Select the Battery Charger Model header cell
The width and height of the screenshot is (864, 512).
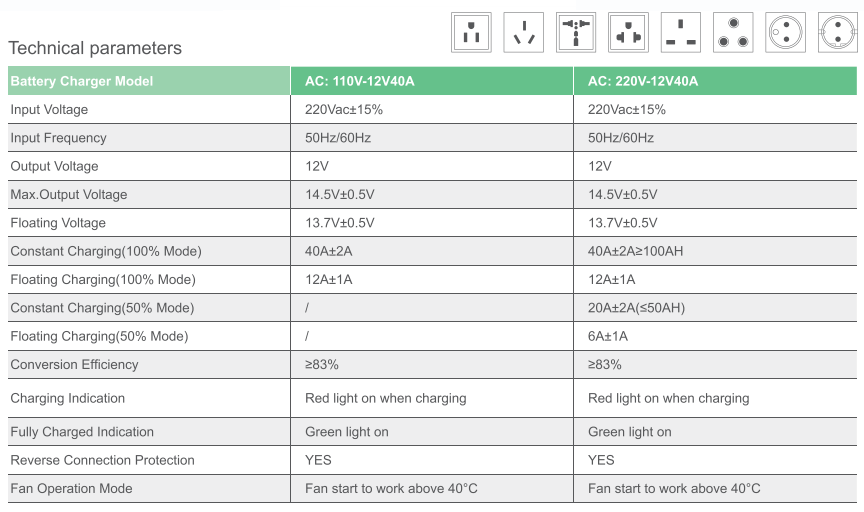[x=149, y=81]
